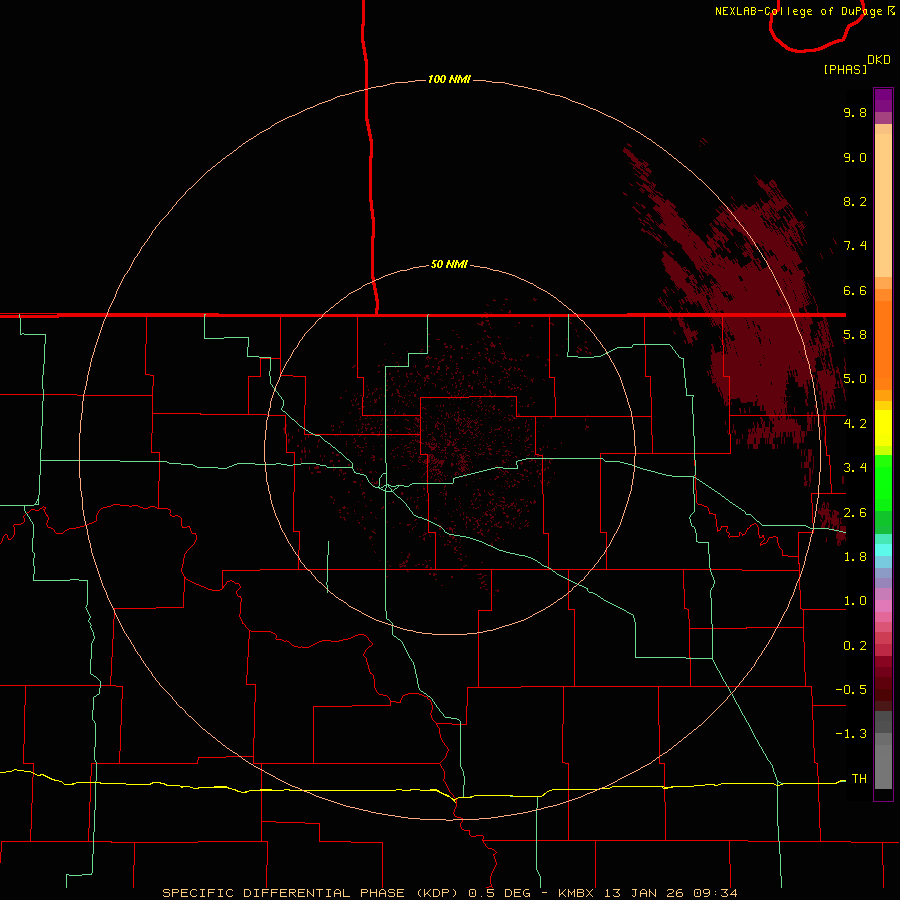The image size is (900, 900).
Task: Click the SPECIFIC DIFFERENTIAL PHASE (KDP) caption text
Action: 310,893
